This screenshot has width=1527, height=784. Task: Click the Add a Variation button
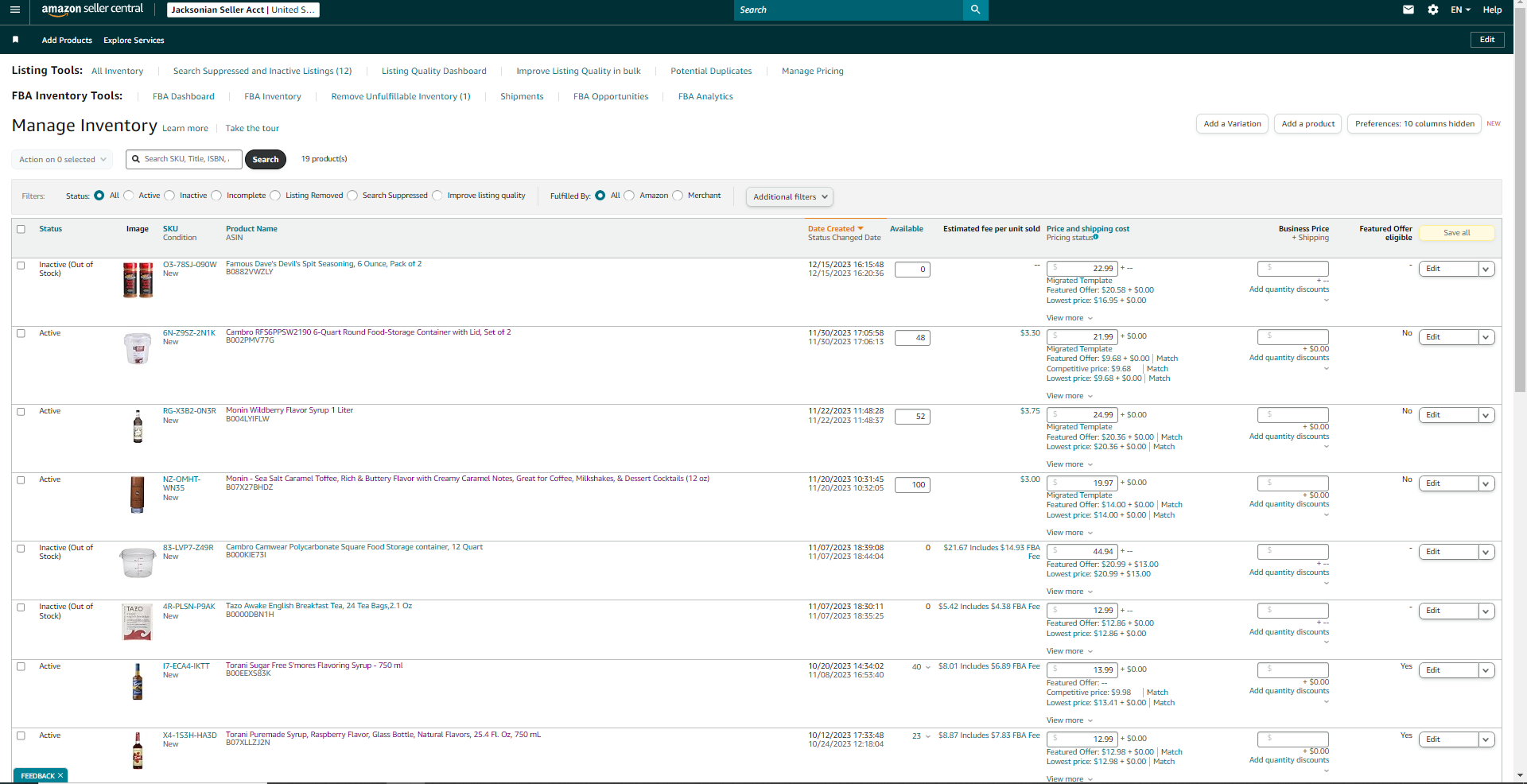point(1232,124)
